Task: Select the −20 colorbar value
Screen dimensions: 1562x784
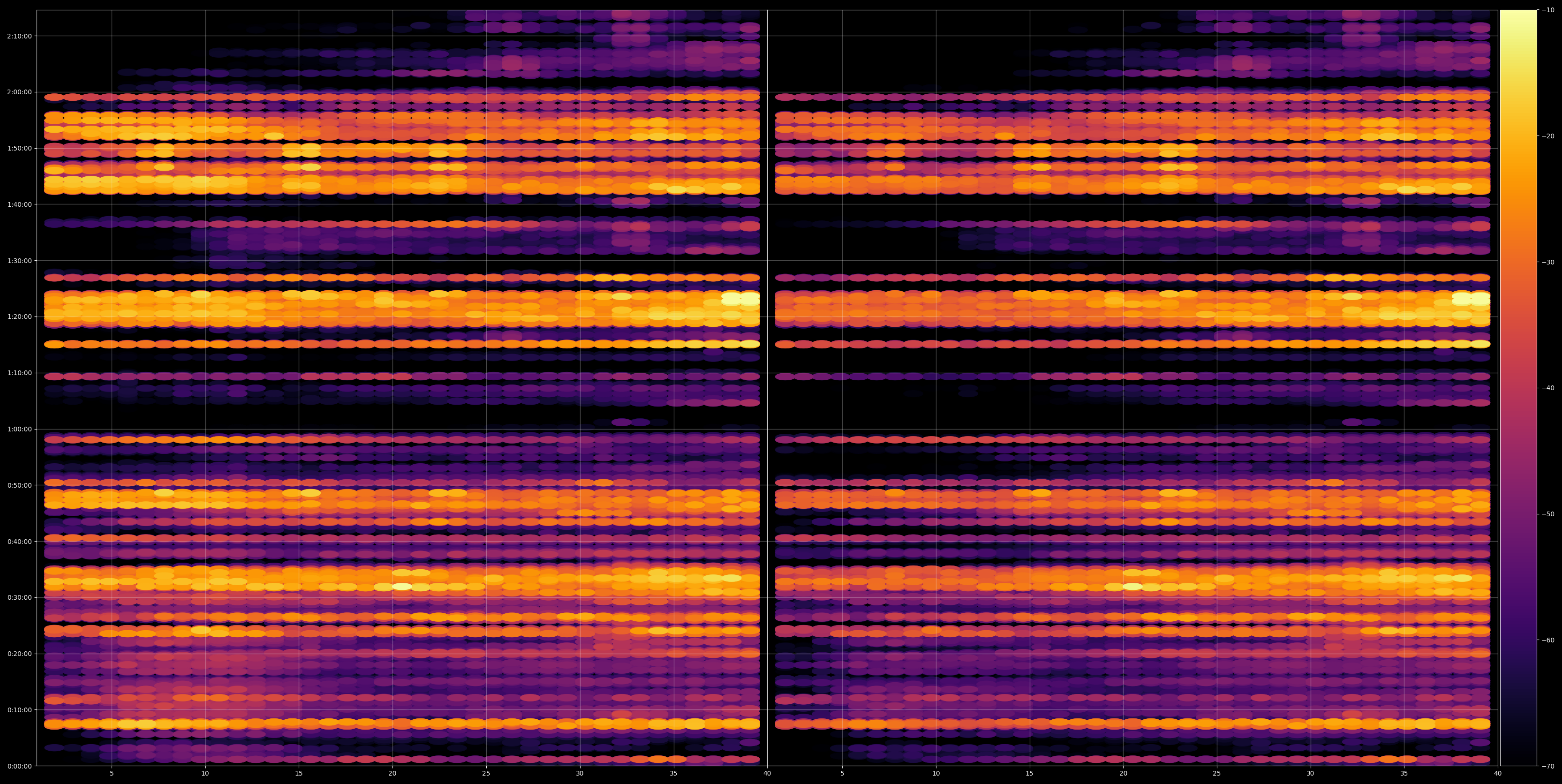Action: coord(1548,136)
